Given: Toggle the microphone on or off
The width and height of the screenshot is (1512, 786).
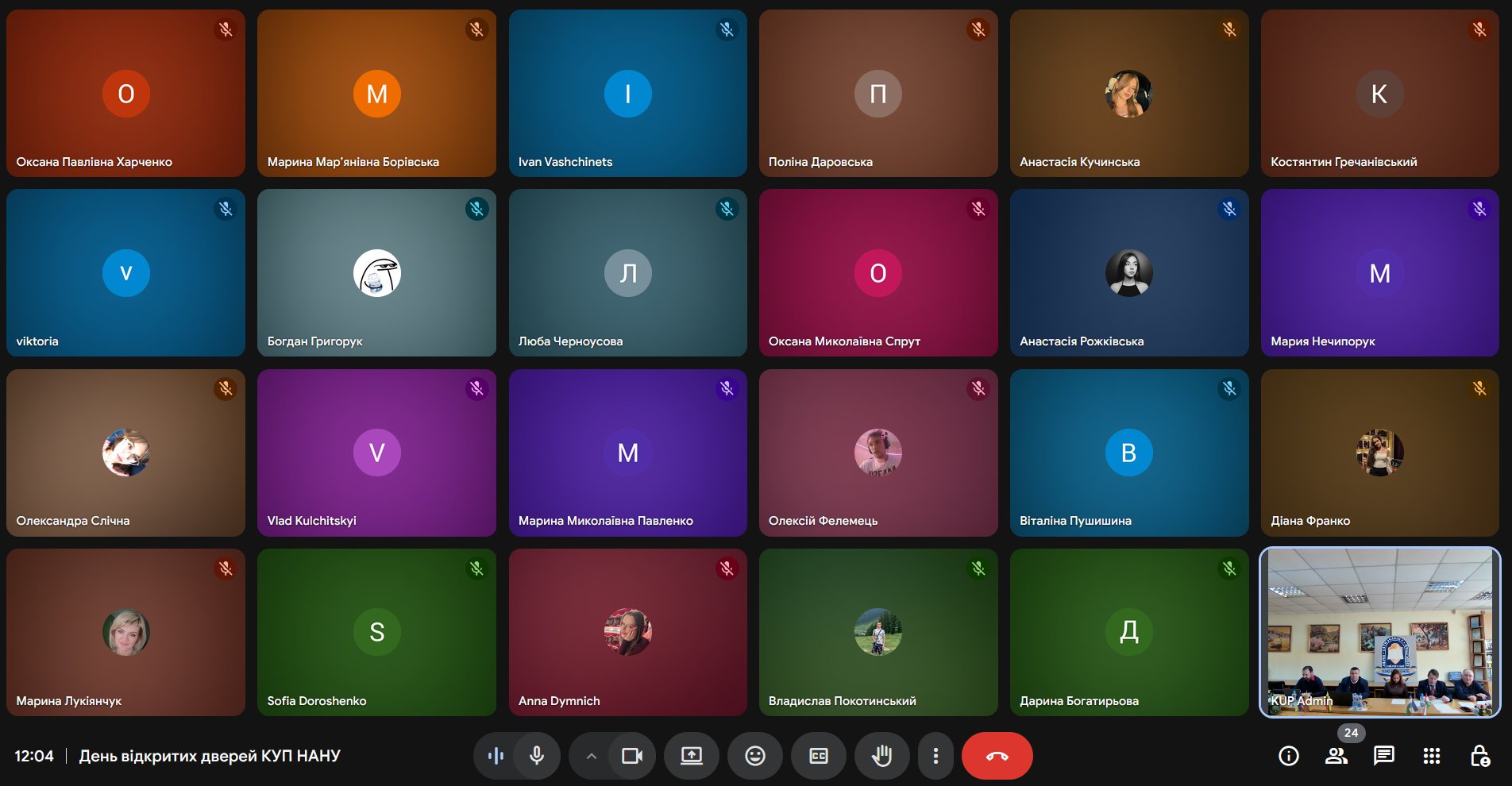Looking at the screenshot, I should pyautogui.click(x=537, y=756).
